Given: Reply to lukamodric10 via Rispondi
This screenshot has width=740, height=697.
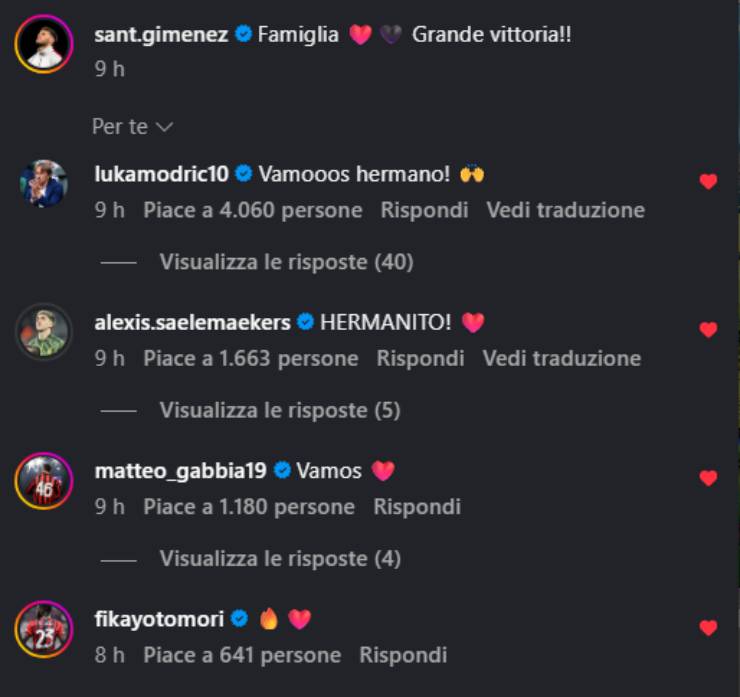Looking at the screenshot, I should 424,210.
